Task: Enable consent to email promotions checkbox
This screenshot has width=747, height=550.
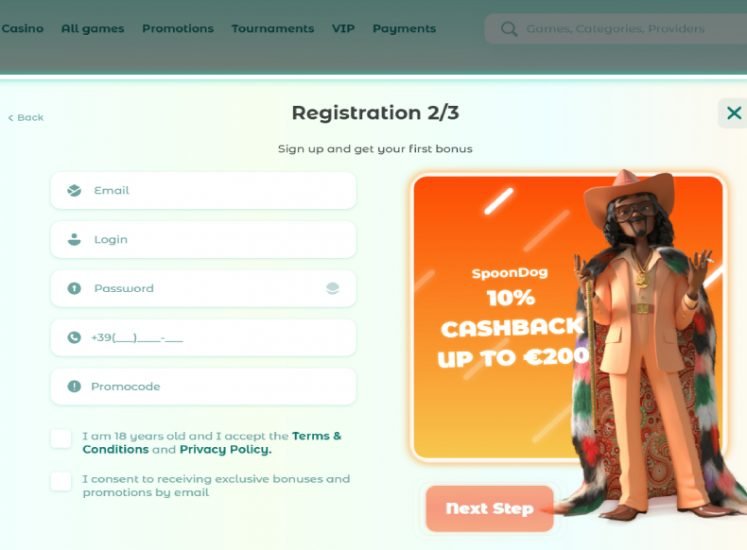Action: click(x=61, y=481)
